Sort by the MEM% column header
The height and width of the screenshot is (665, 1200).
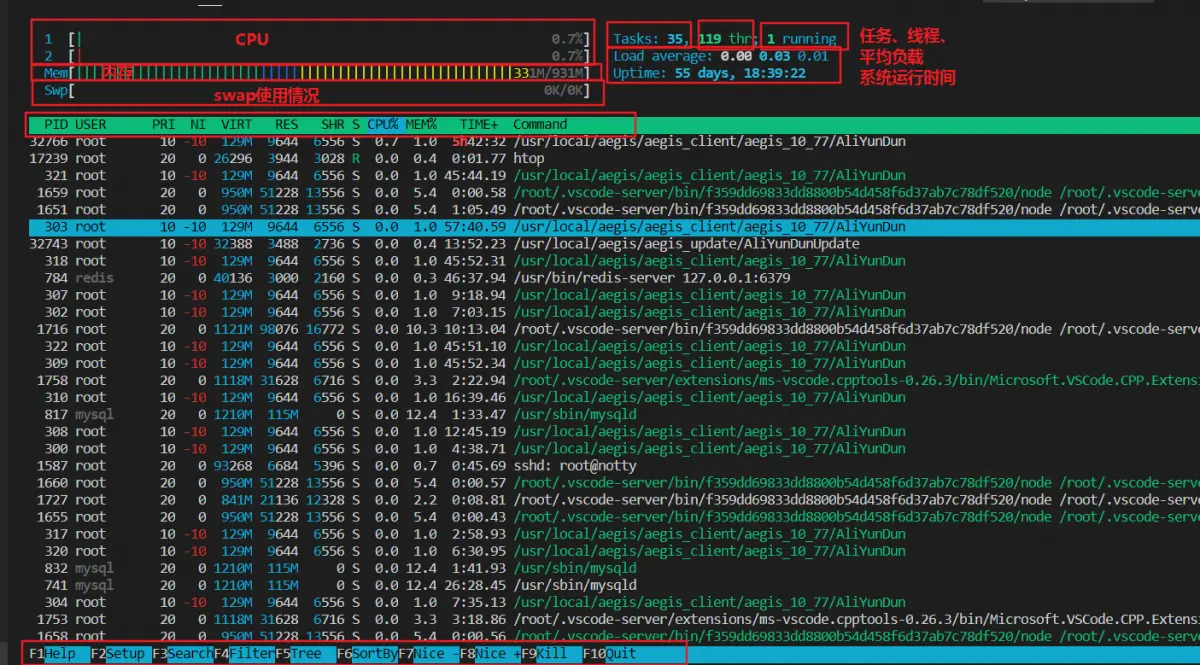(421, 125)
